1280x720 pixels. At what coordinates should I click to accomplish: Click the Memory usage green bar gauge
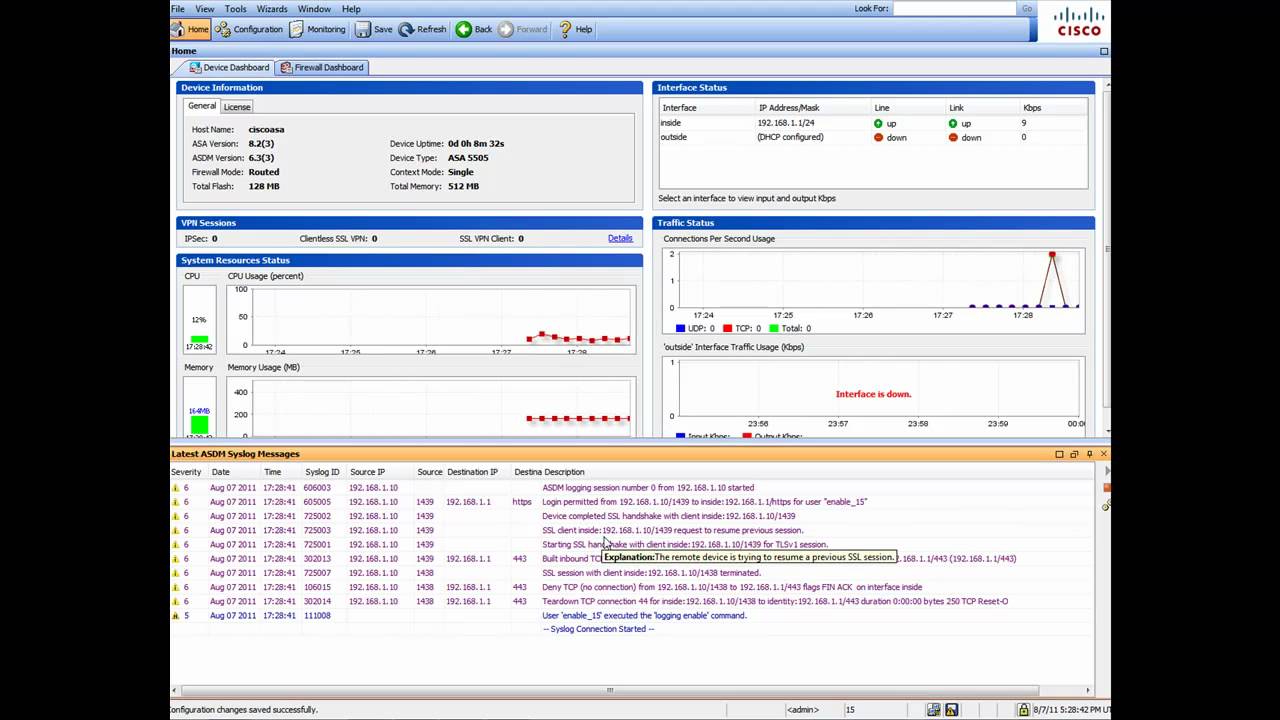[x=200, y=426]
